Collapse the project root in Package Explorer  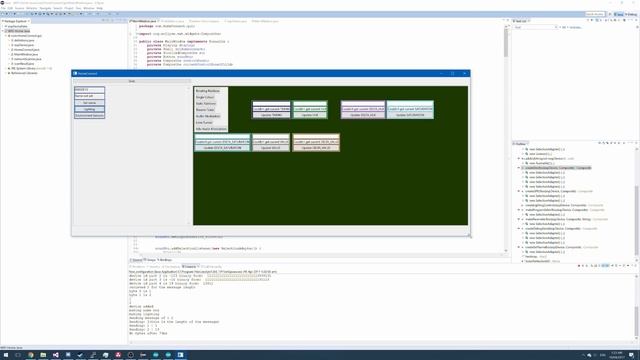(3, 31)
